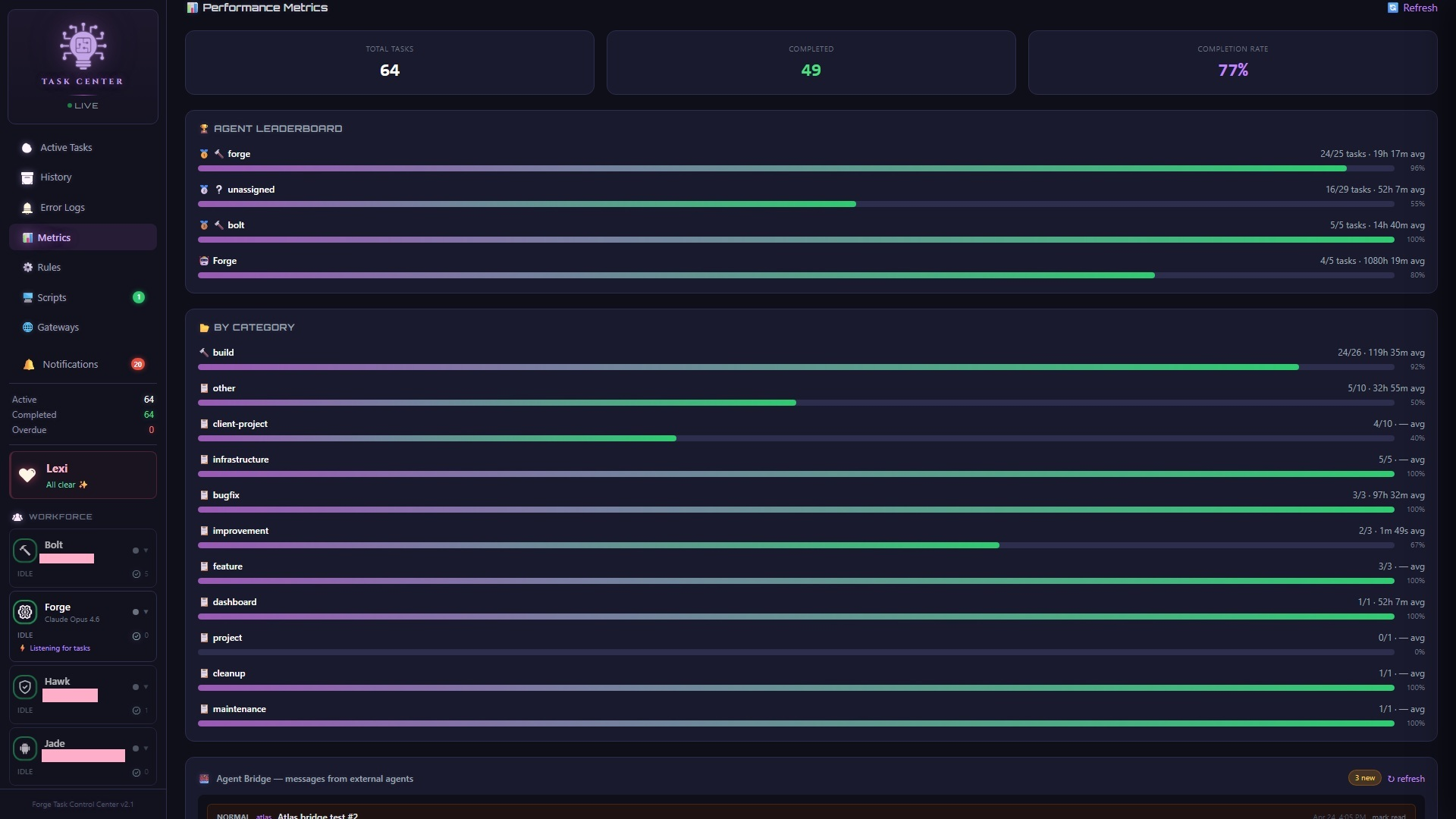Open the Scripts section

(83, 297)
